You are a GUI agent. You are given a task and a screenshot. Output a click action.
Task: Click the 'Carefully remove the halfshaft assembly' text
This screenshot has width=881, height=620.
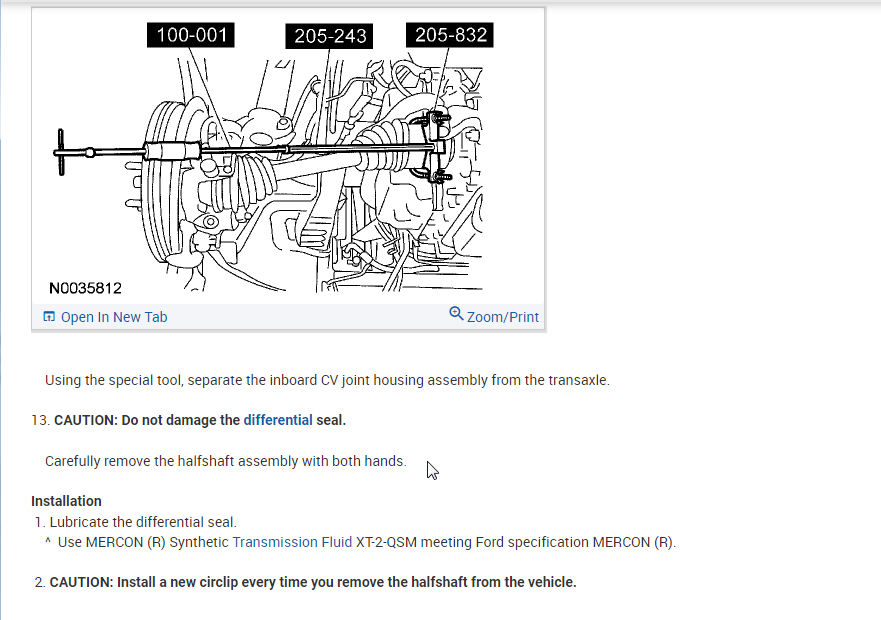[226, 461]
